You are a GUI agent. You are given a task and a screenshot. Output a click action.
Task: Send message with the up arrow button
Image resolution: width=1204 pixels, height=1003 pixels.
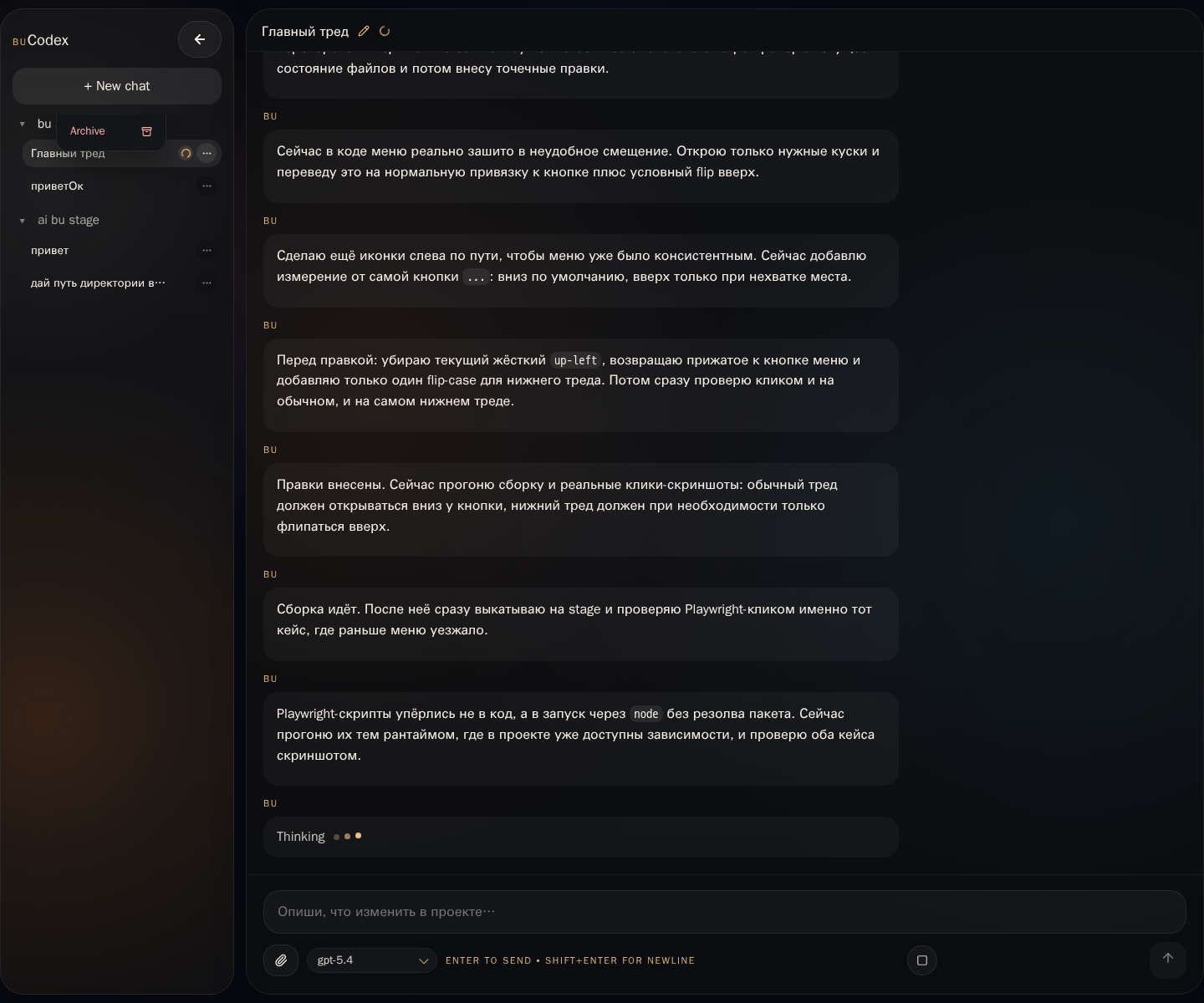(x=1167, y=959)
